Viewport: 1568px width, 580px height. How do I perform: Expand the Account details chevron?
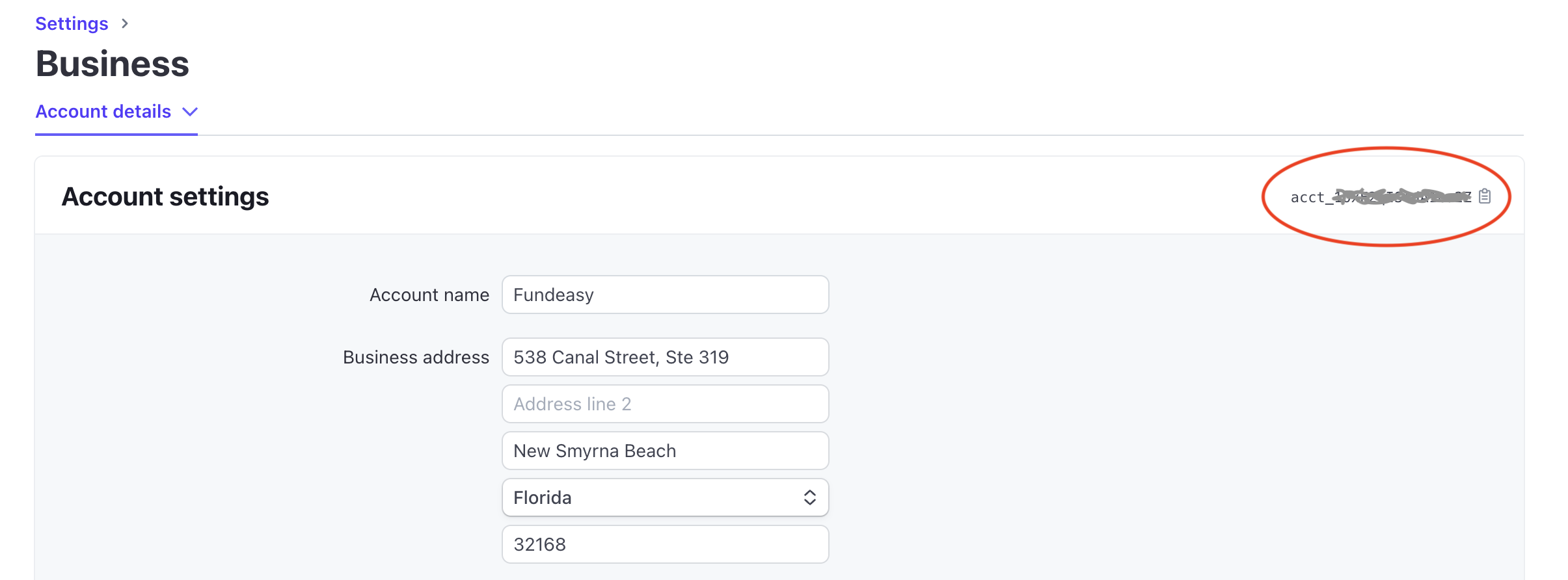pyautogui.click(x=190, y=112)
